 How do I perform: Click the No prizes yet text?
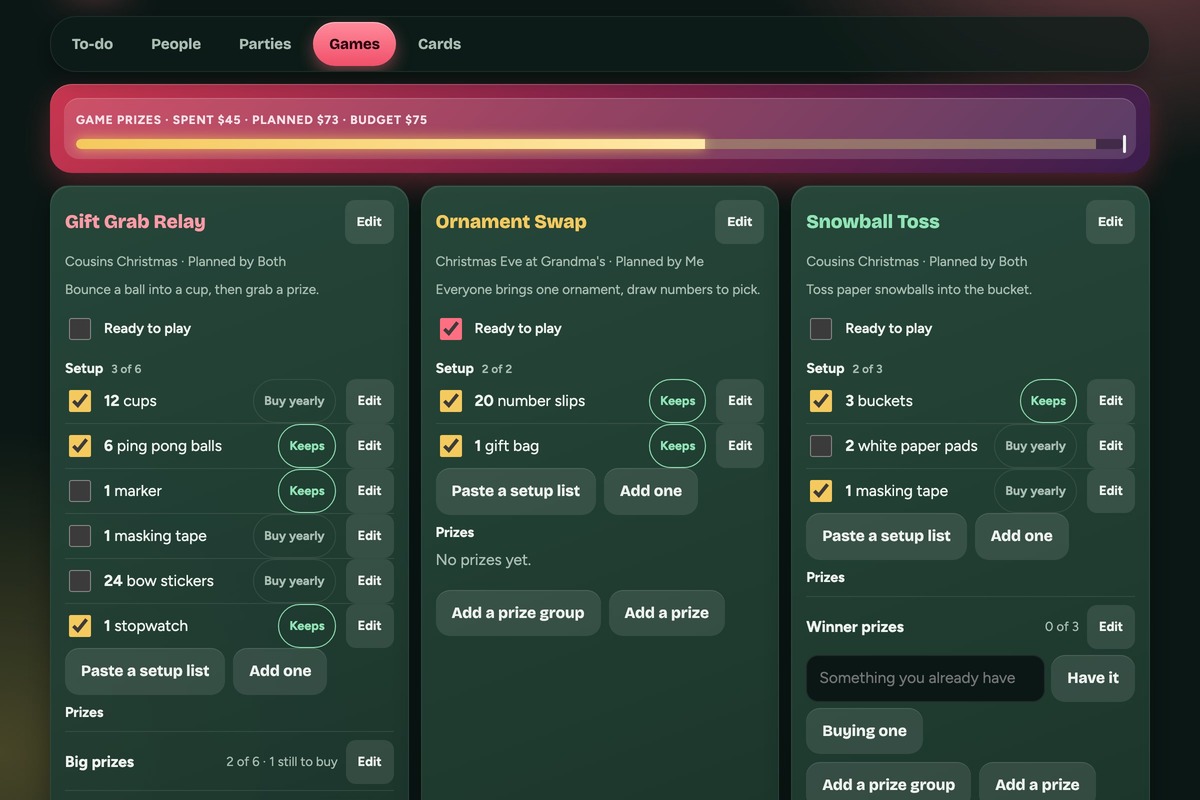pyautogui.click(x=483, y=560)
